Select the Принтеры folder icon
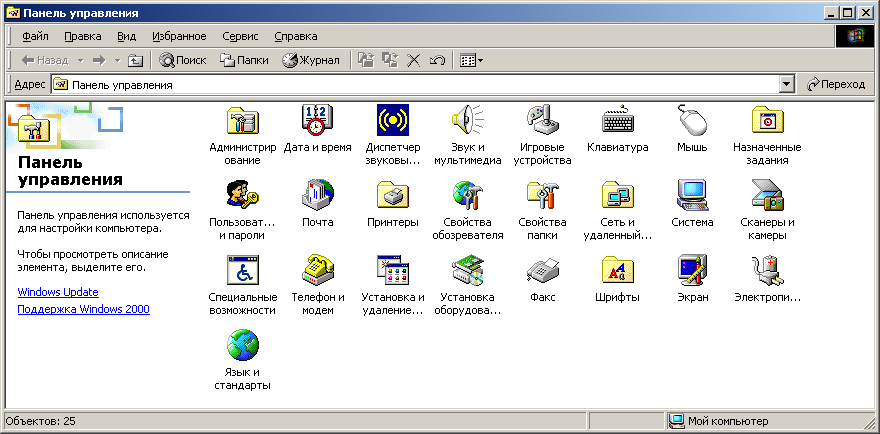Image resolution: width=880 pixels, height=434 pixels. [393, 195]
